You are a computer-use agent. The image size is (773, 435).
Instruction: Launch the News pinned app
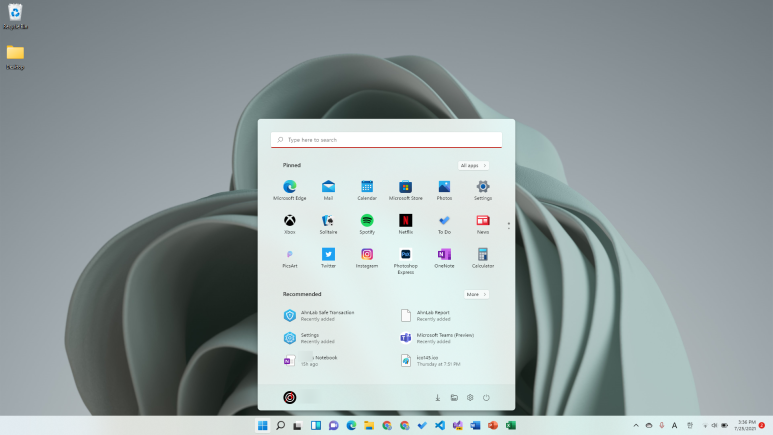point(483,224)
